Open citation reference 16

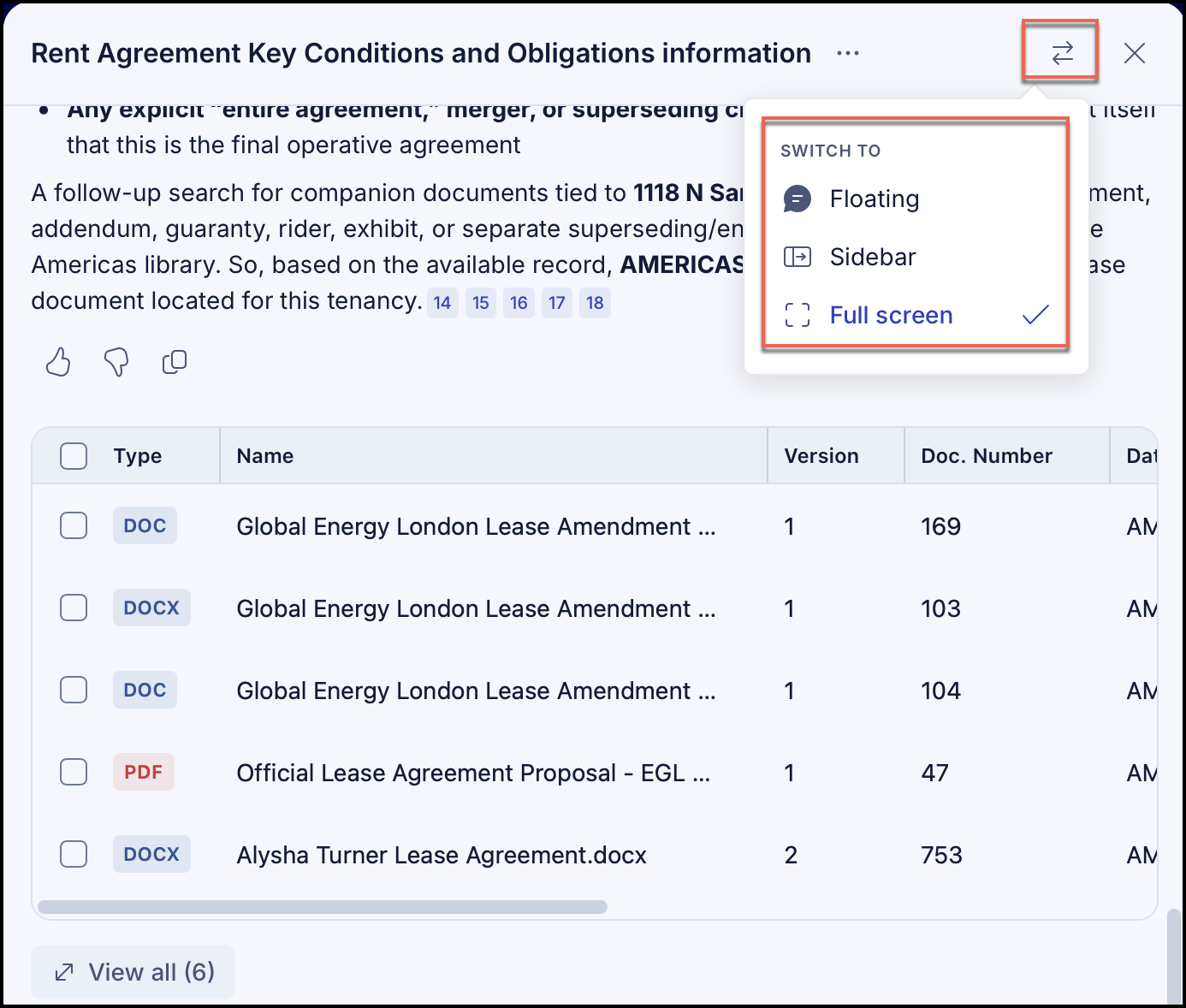tap(519, 303)
